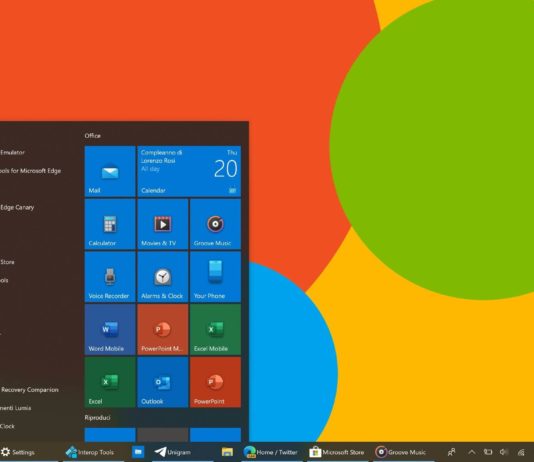Open File Explorer from the taskbar
The image size is (534, 462).
point(227,452)
